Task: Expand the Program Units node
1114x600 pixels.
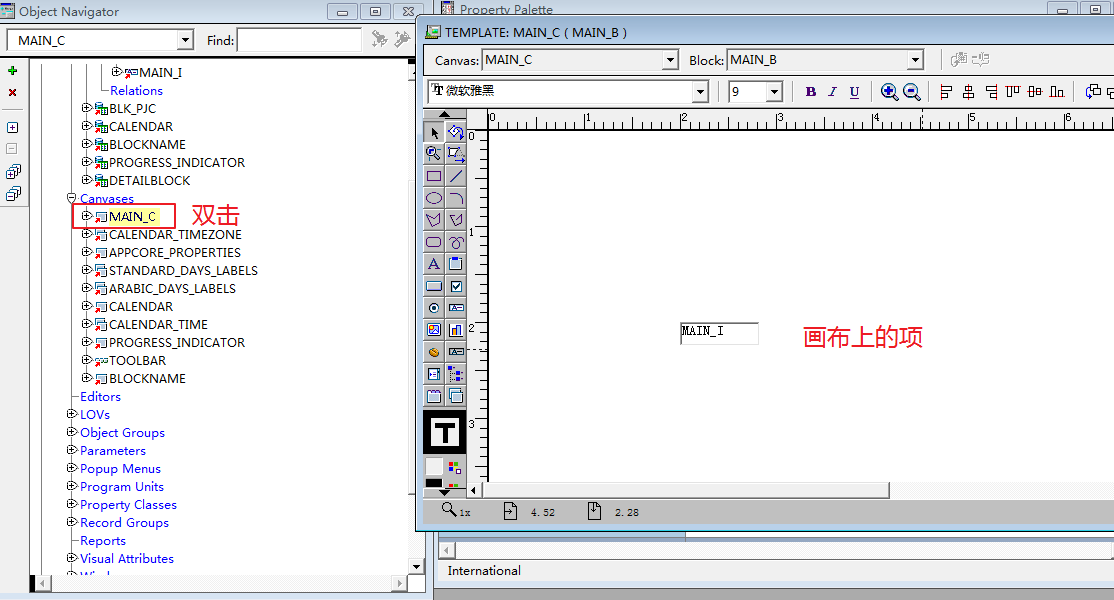Action: tap(71, 486)
